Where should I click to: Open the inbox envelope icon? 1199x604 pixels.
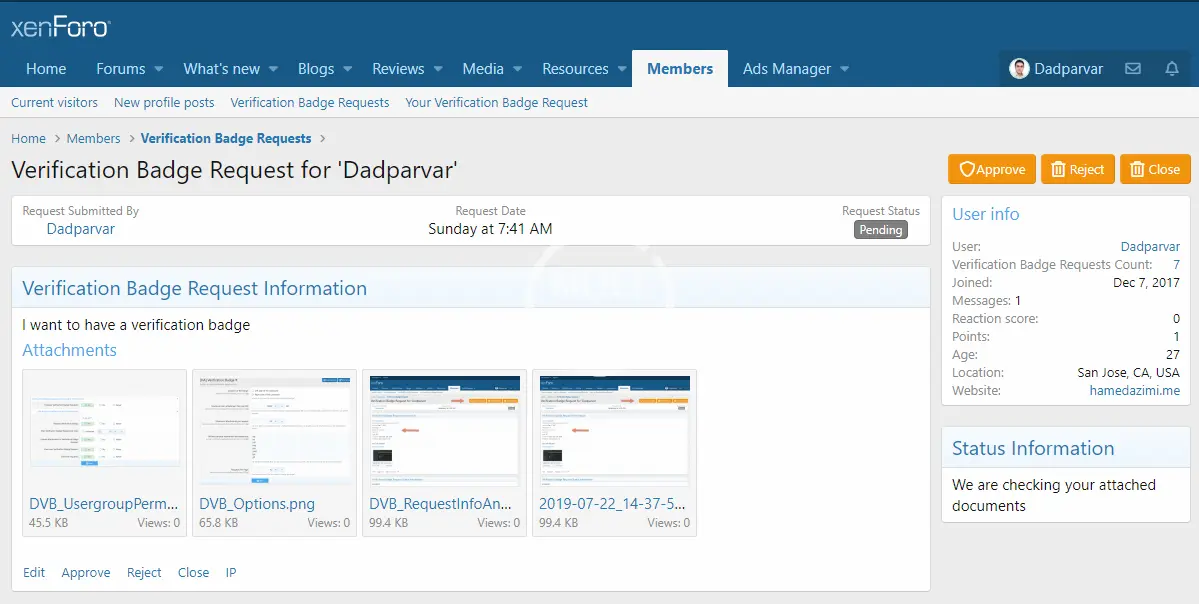(1132, 69)
